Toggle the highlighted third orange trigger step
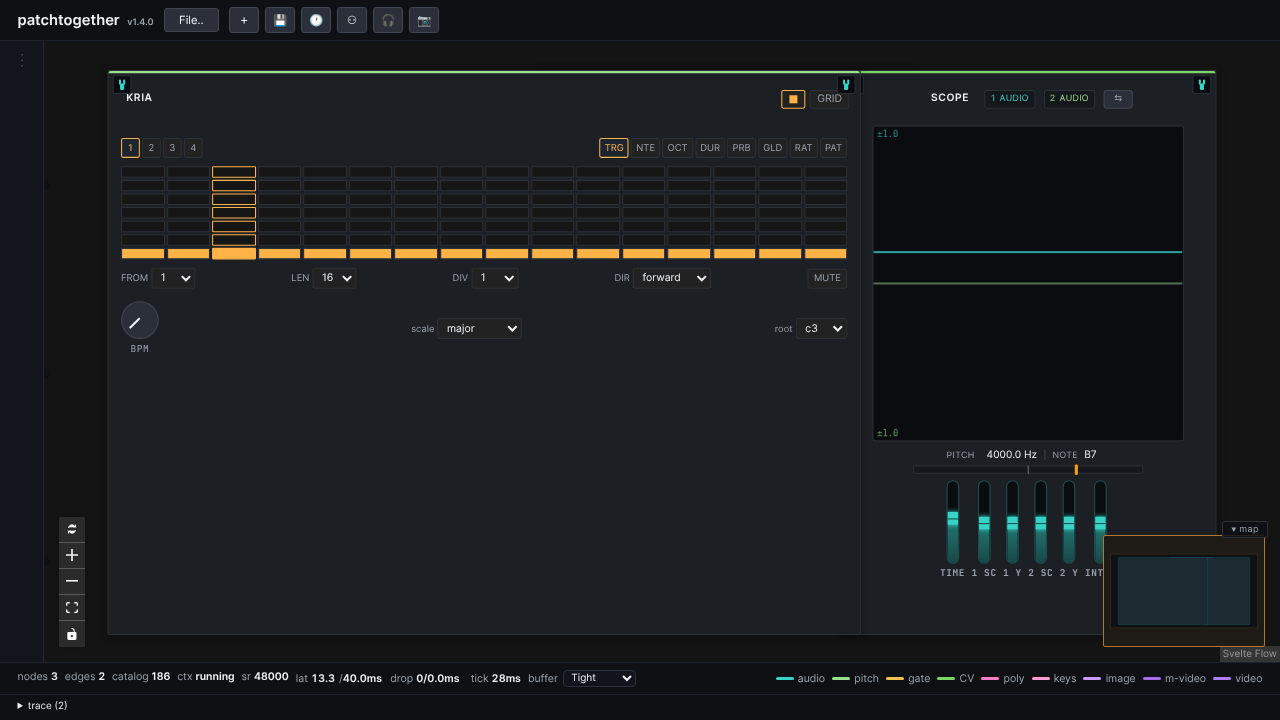1280x720 pixels. pos(234,254)
